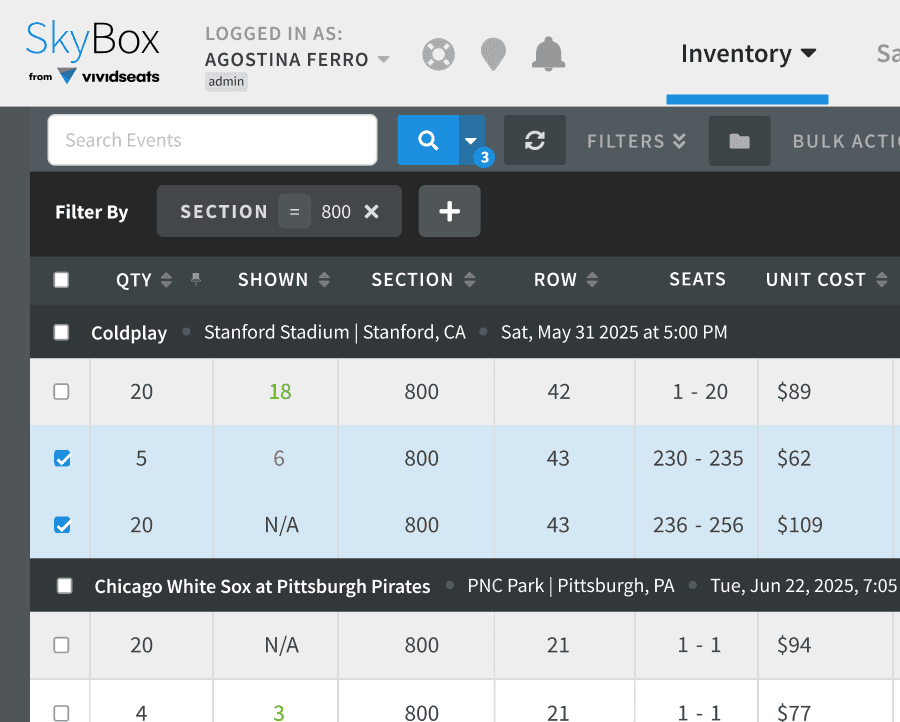The height and width of the screenshot is (722, 900).
Task: Add a new filter with plus button
Action: 449,211
